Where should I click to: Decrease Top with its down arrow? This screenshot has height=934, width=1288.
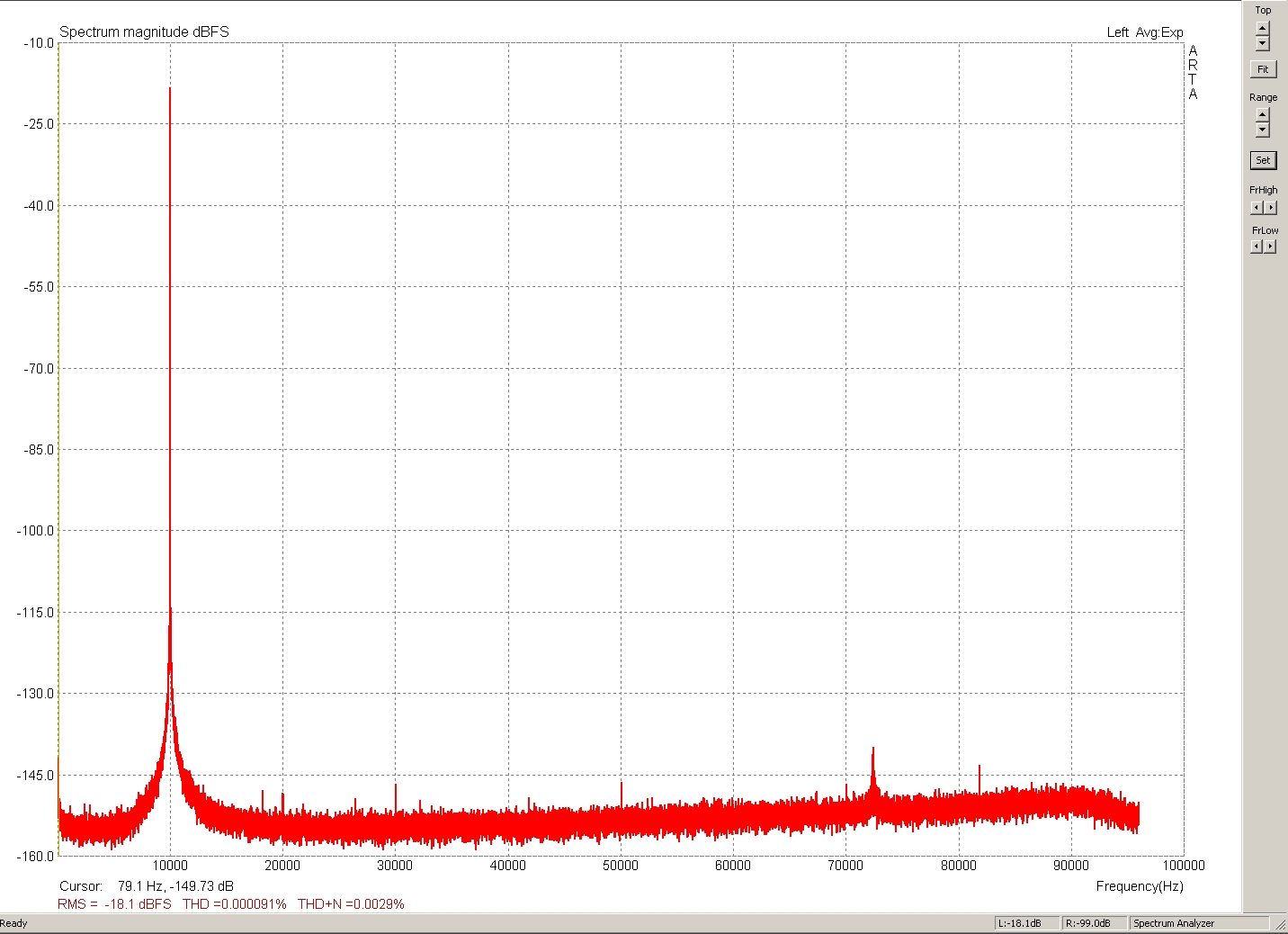pyautogui.click(x=1262, y=43)
